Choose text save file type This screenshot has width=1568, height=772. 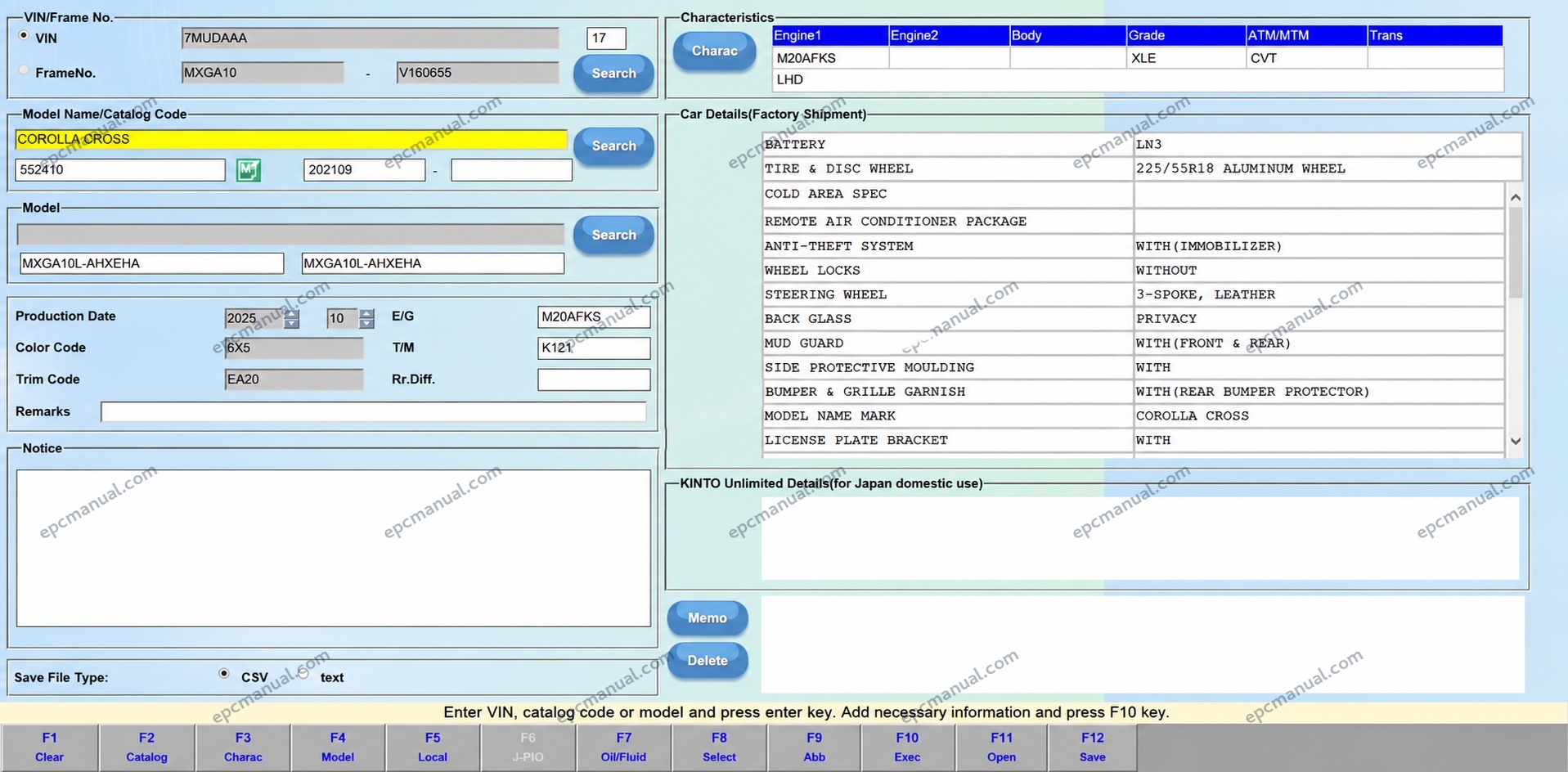303,674
